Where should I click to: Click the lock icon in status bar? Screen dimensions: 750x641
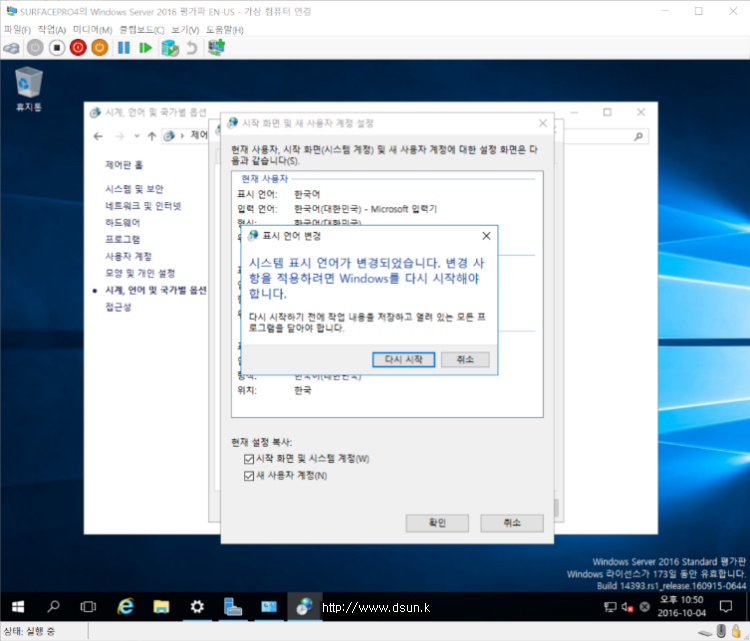coord(737,631)
